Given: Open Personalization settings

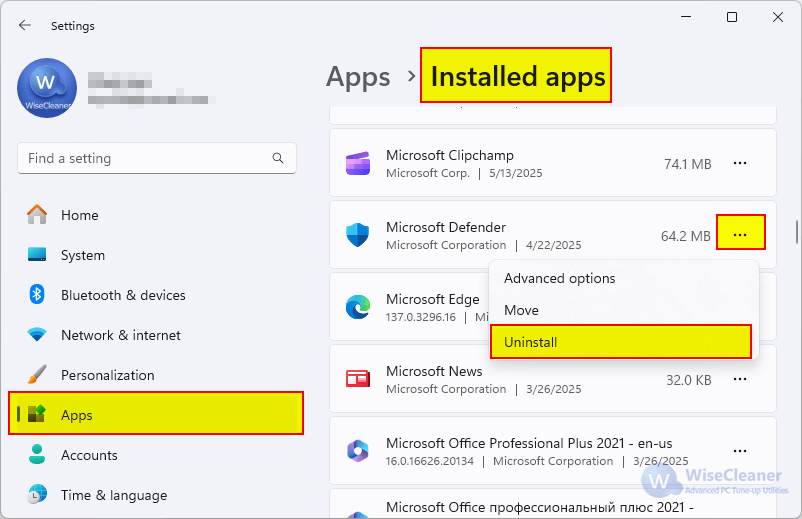Looking at the screenshot, I should point(156,375).
